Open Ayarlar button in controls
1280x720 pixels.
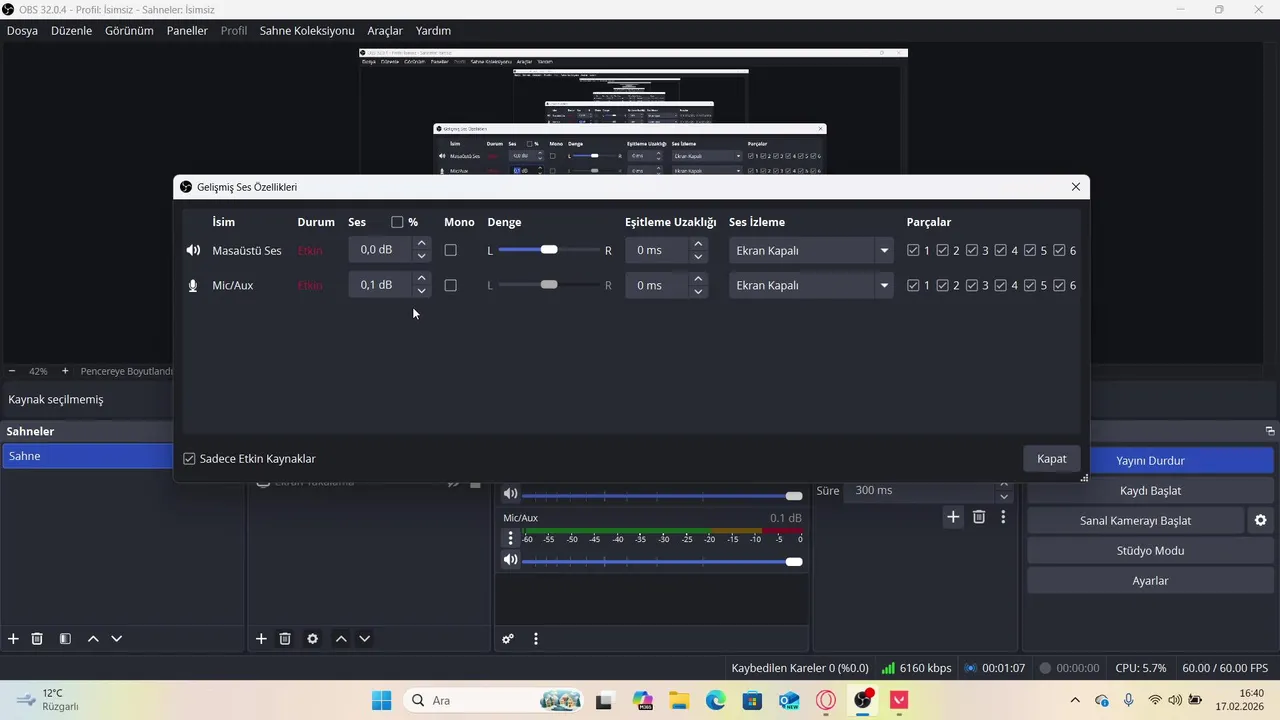[1150, 581]
